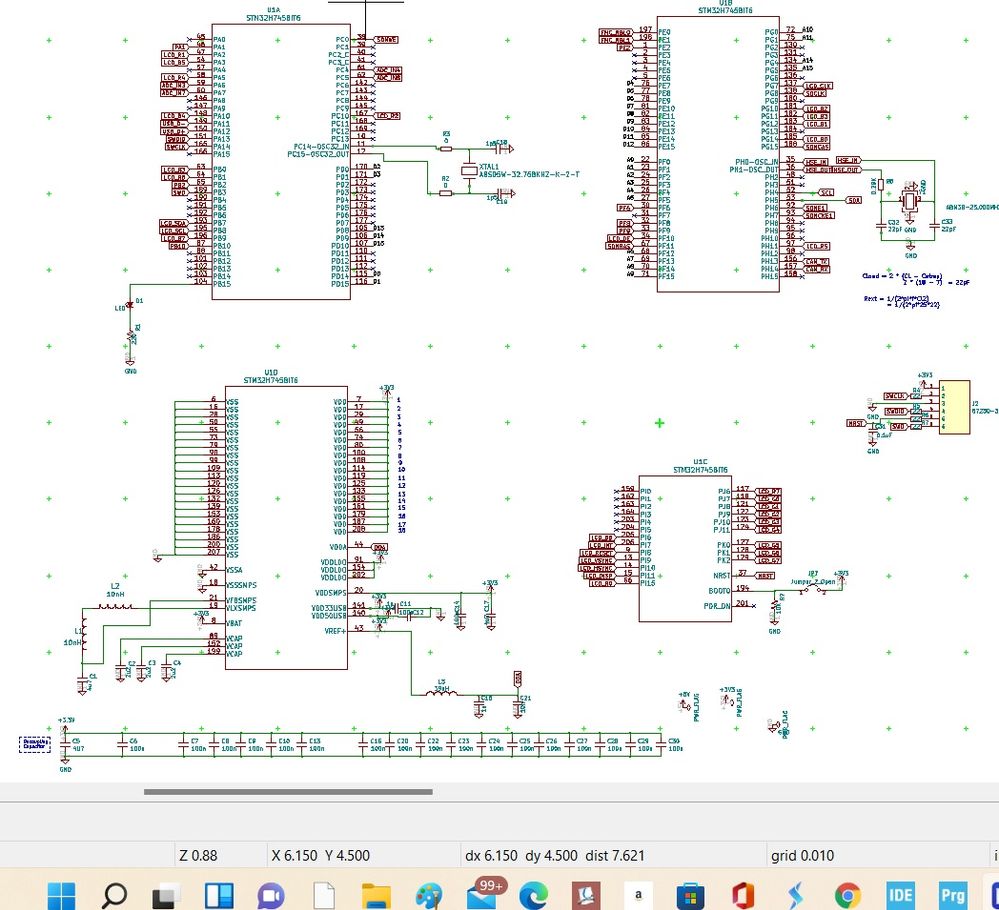Click the Decoupling Capacitor text box

pos(34,744)
